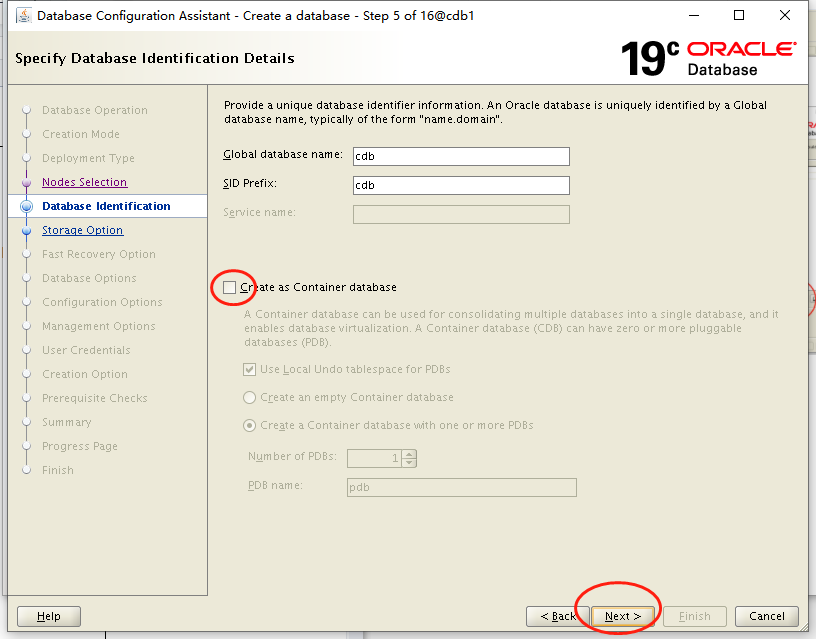Image resolution: width=816 pixels, height=639 pixels.
Task: Click Creation Mode step in sidebar
Action: pos(81,134)
